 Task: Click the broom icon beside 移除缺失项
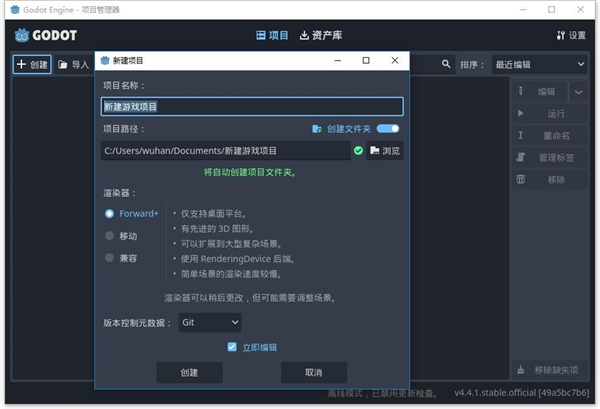pos(520,370)
